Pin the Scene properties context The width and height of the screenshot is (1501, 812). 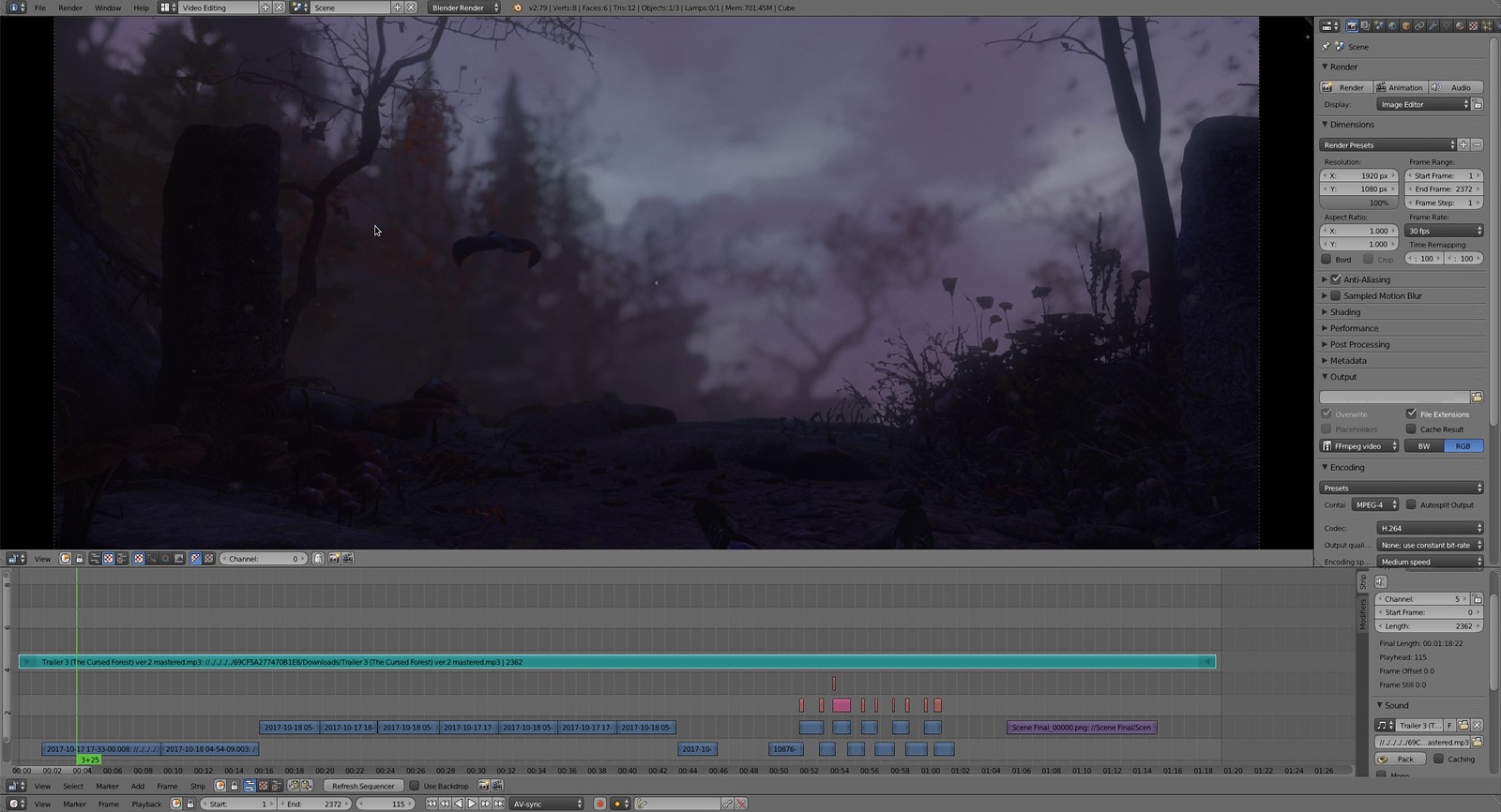pyautogui.click(x=1326, y=46)
